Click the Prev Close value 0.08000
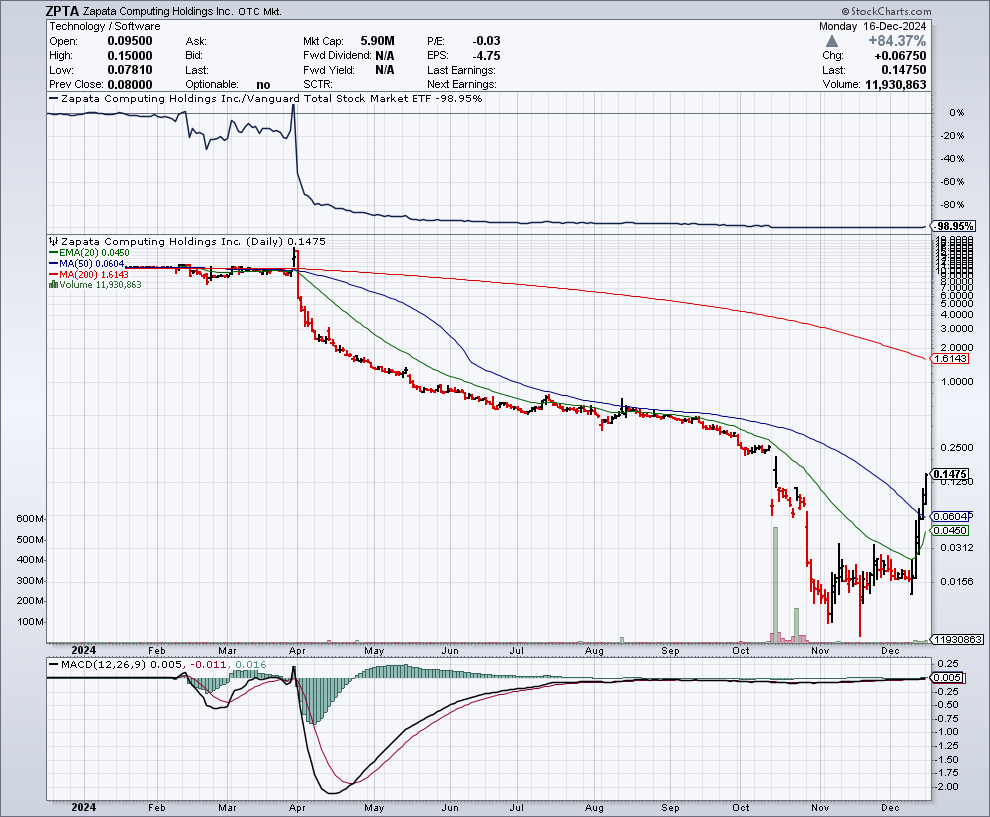Image resolution: width=990 pixels, height=817 pixels. [129, 85]
